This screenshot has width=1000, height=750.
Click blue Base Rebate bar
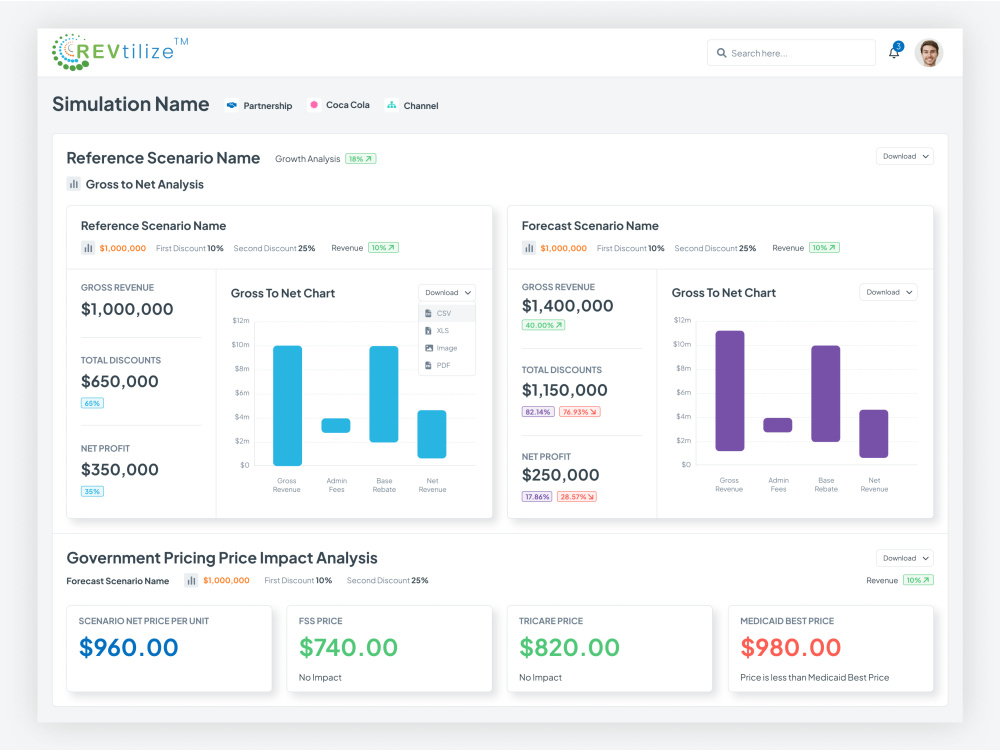click(384, 394)
